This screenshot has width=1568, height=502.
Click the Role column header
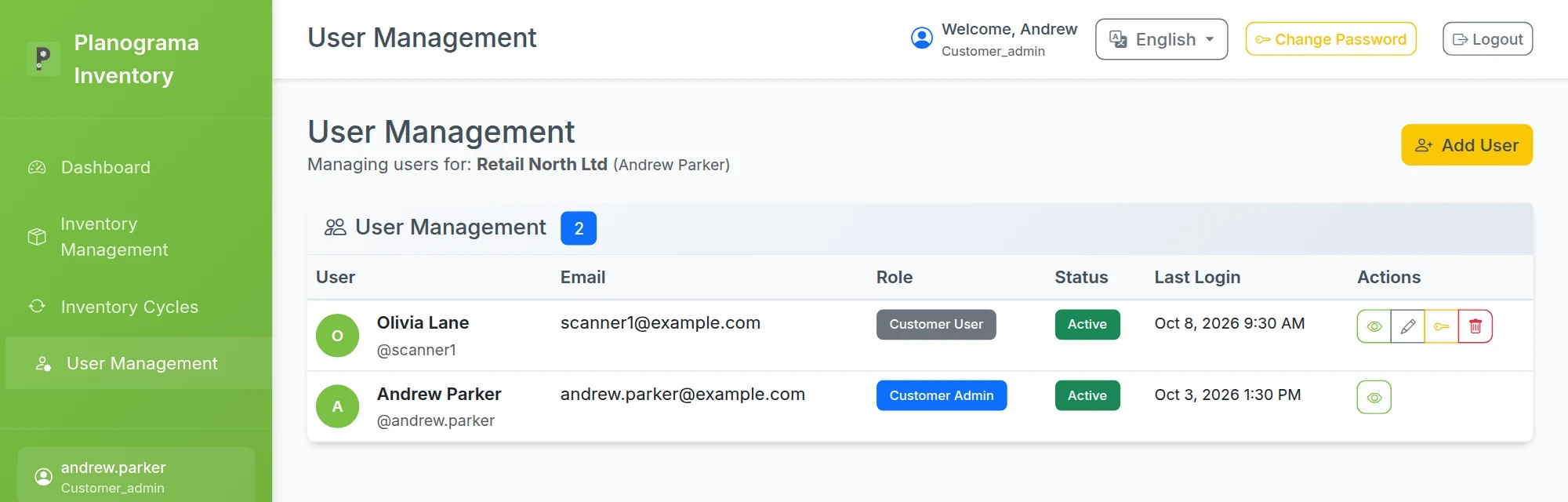click(x=895, y=277)
